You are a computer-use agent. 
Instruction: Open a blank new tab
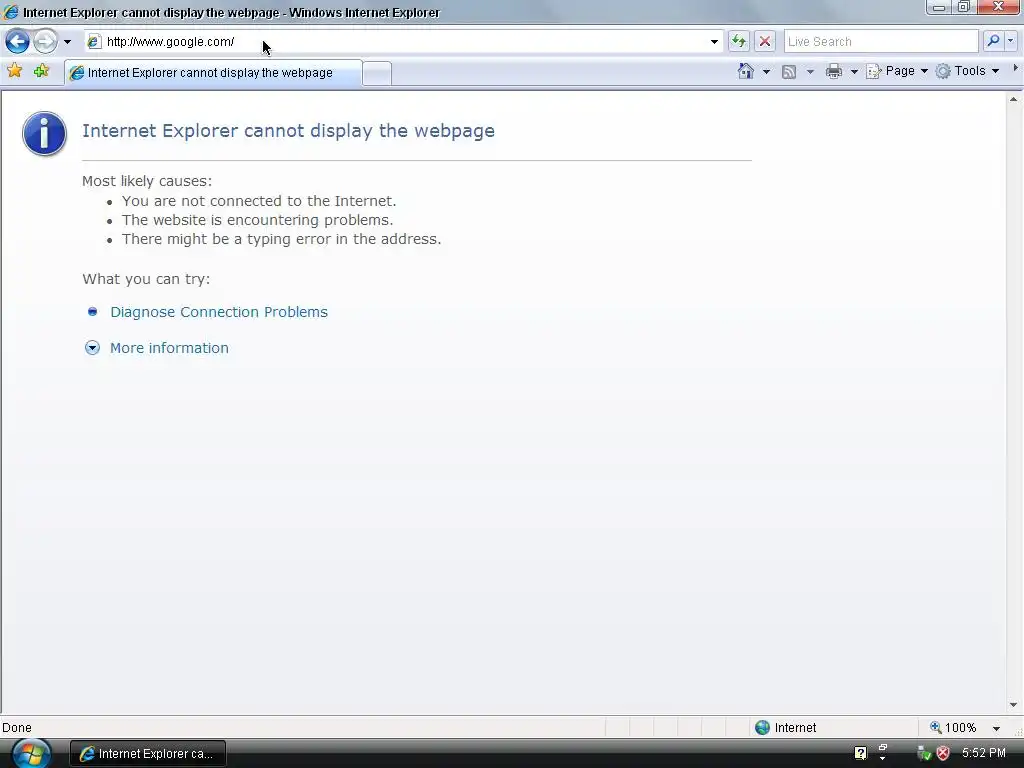point(377,73)
